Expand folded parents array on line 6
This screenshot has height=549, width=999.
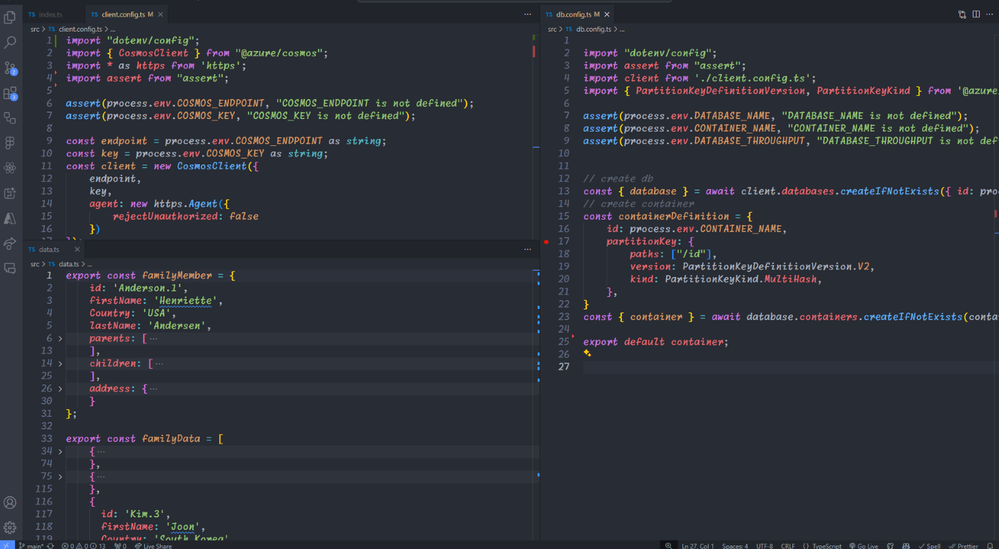[61, 339]
